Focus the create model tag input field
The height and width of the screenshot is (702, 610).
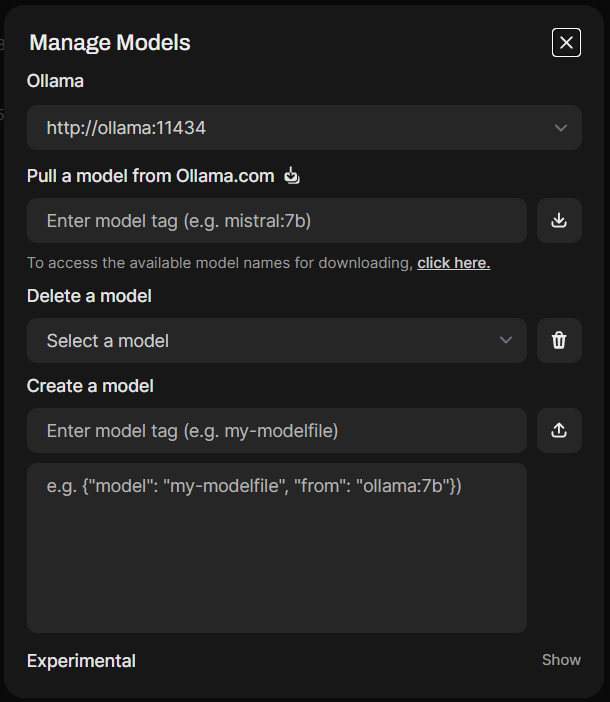click(276, 430)
